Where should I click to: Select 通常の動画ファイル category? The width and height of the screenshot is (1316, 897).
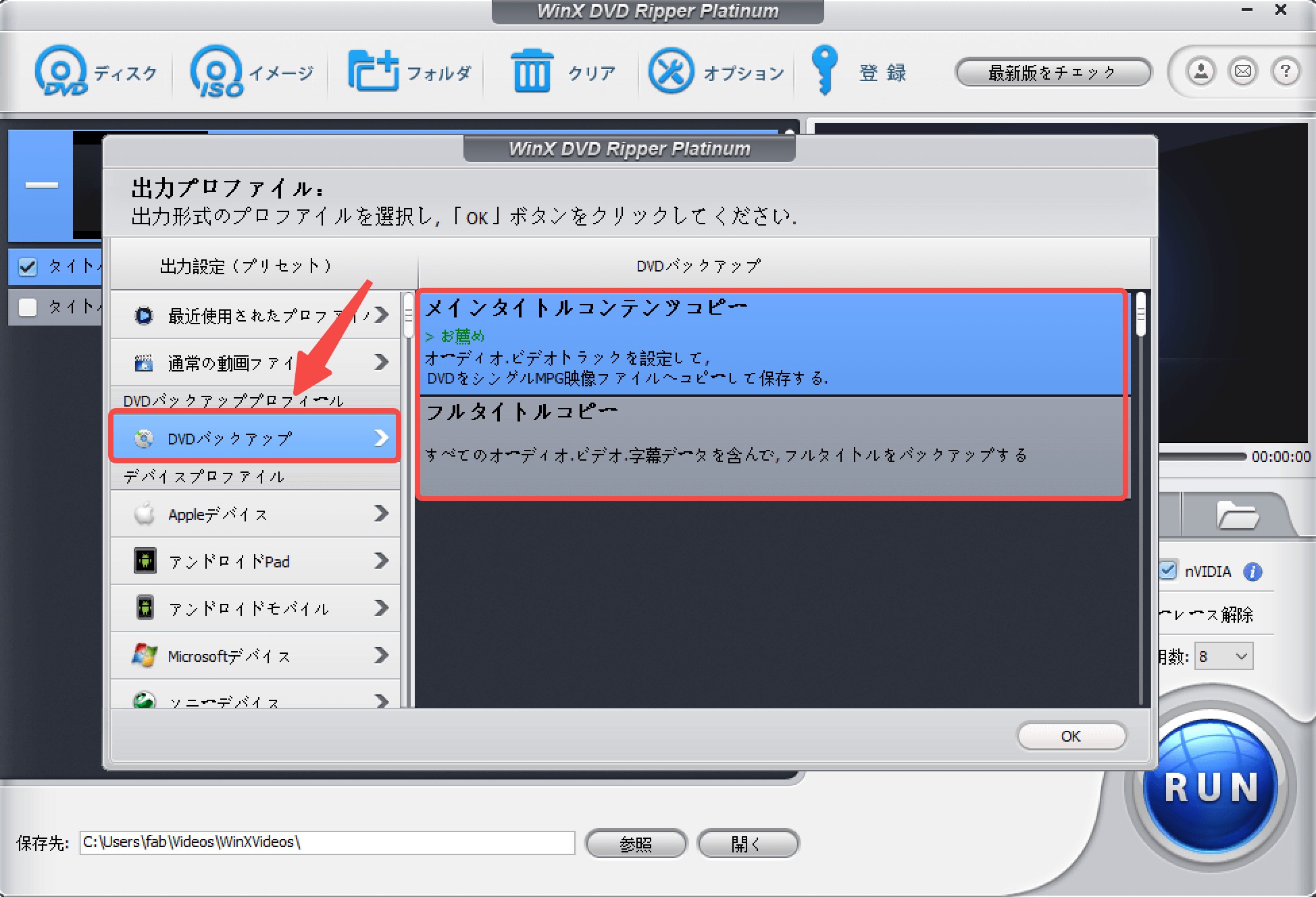coord(255,363)
